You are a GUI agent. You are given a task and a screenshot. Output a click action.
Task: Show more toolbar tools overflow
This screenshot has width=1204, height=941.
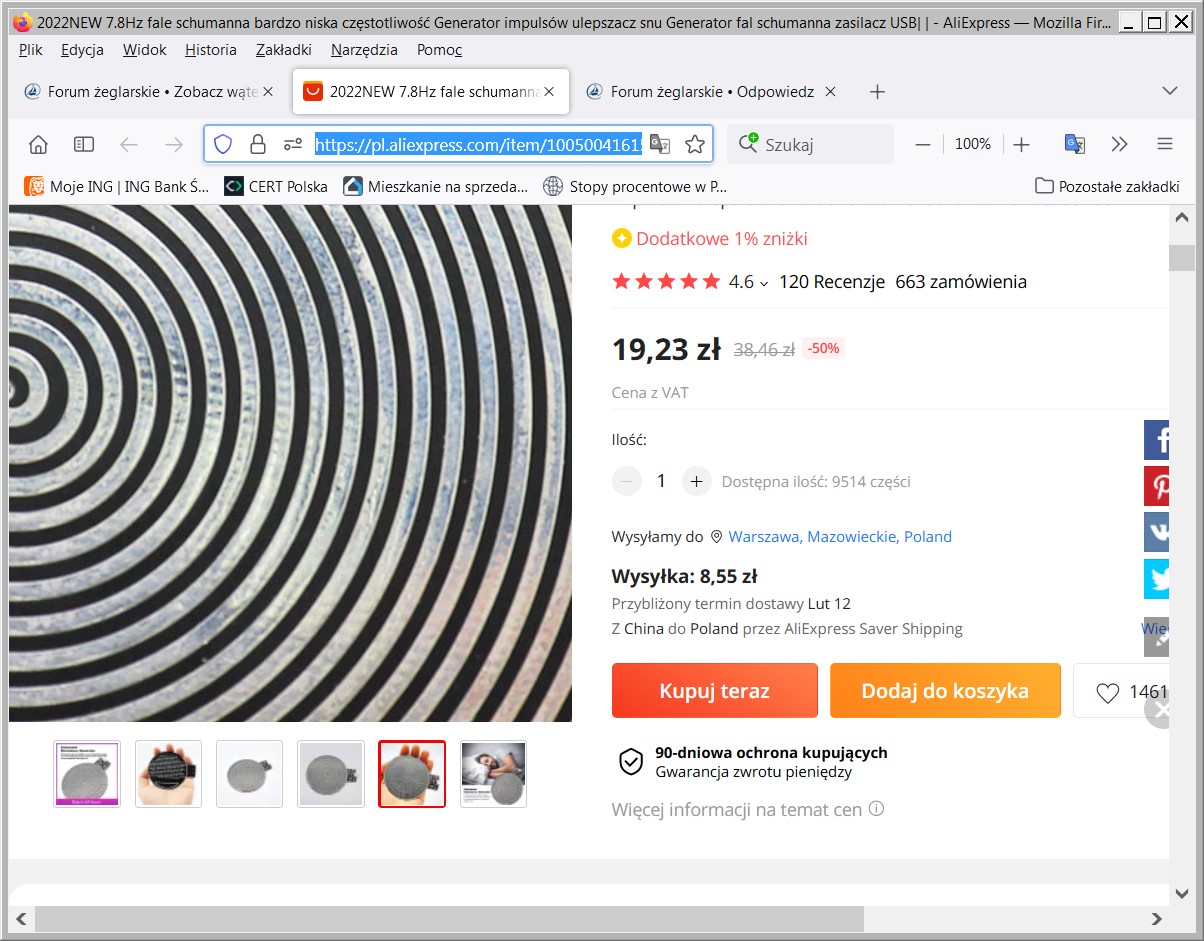(1119, 144)
